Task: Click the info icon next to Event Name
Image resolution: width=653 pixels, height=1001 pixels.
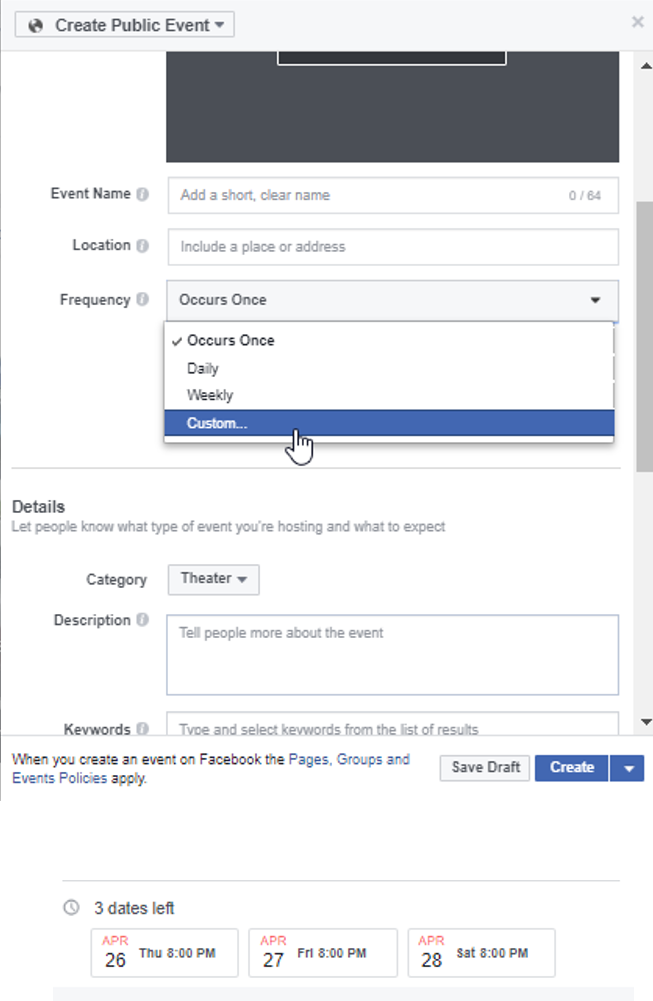Action: tap(142, 194)
